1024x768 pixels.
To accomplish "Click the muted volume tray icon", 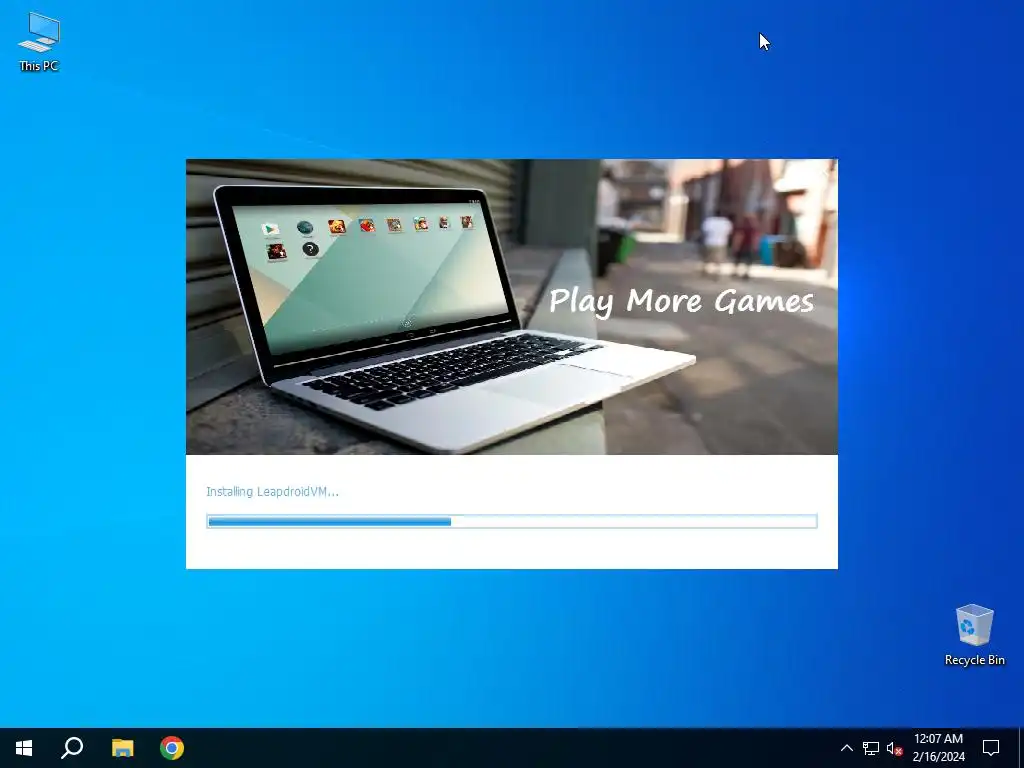I will pos(894,748).
